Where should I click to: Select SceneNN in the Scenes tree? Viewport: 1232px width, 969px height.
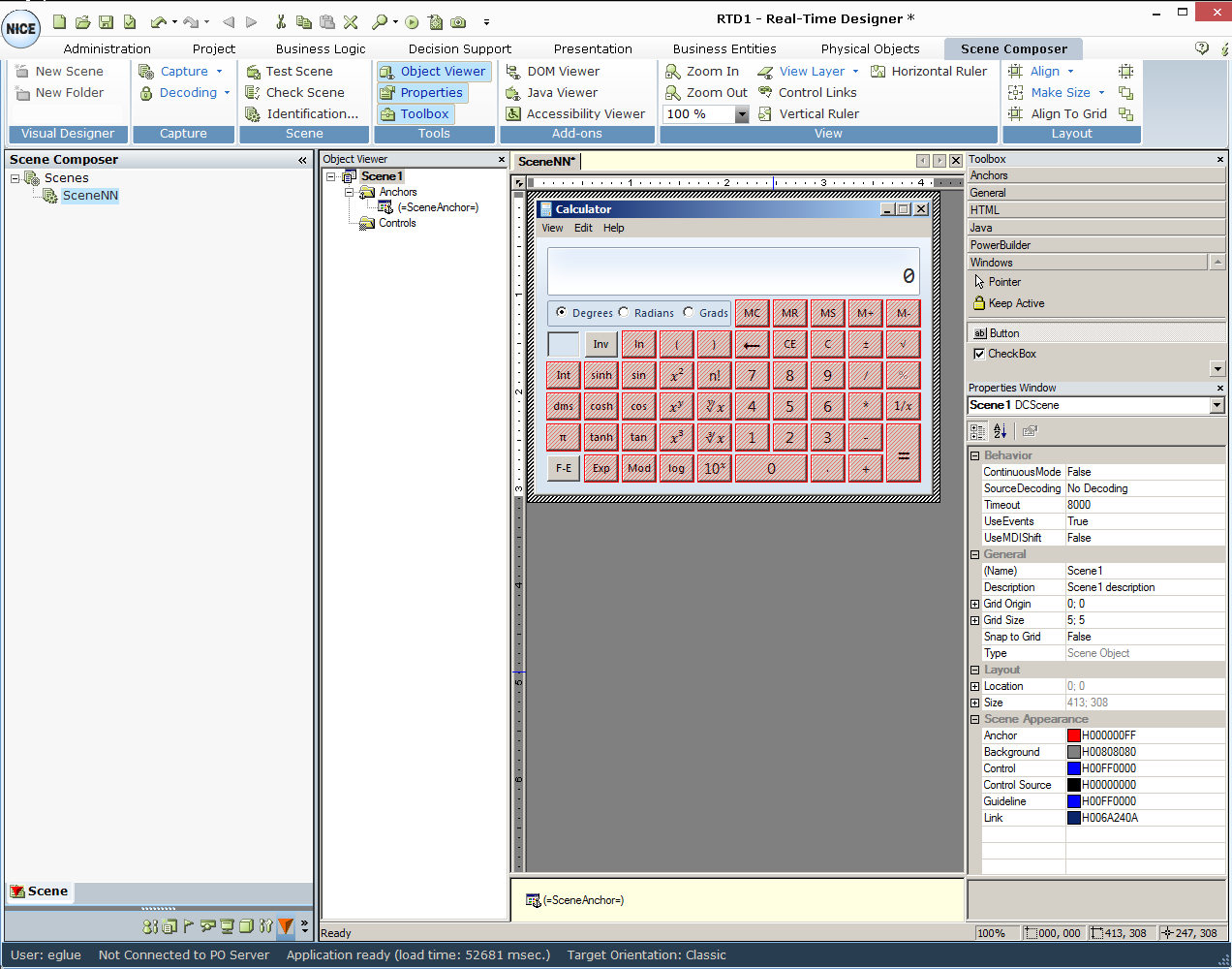pos(90,195)
